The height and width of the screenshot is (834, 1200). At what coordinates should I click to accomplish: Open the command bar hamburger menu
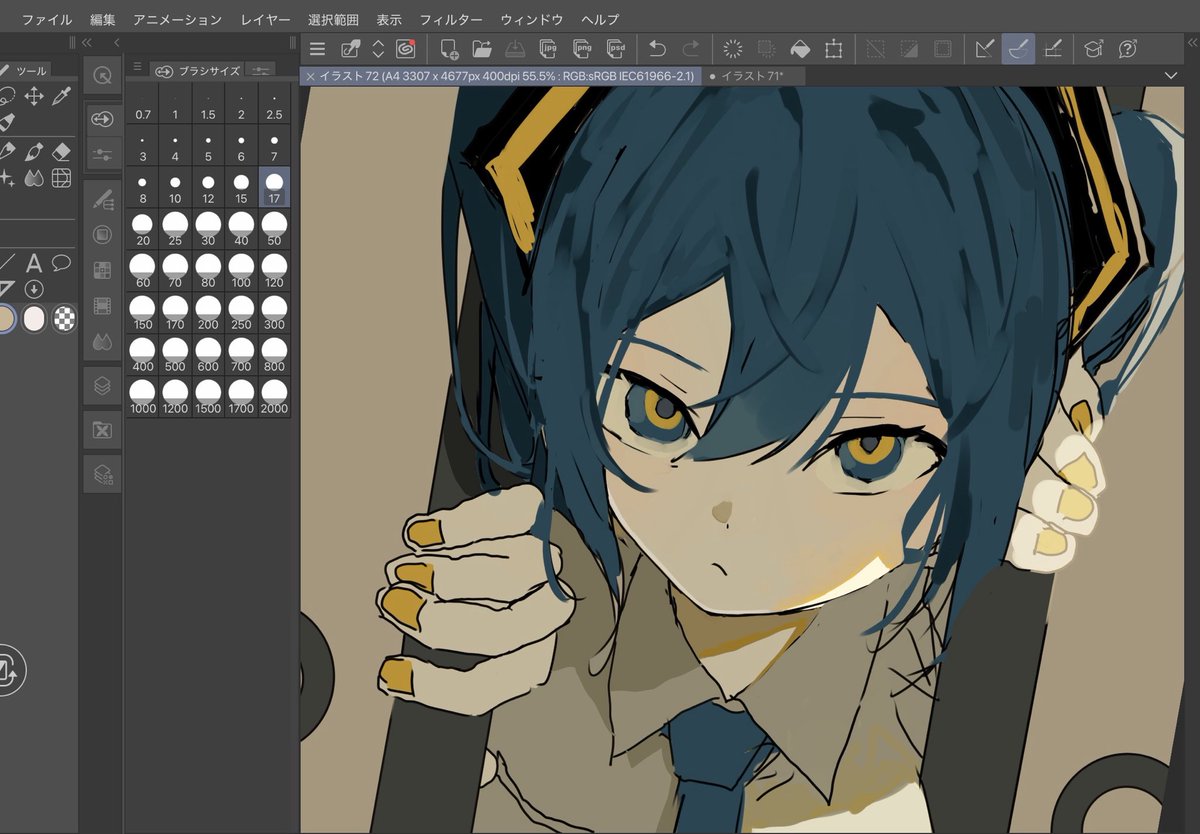[x=317, y=48]
